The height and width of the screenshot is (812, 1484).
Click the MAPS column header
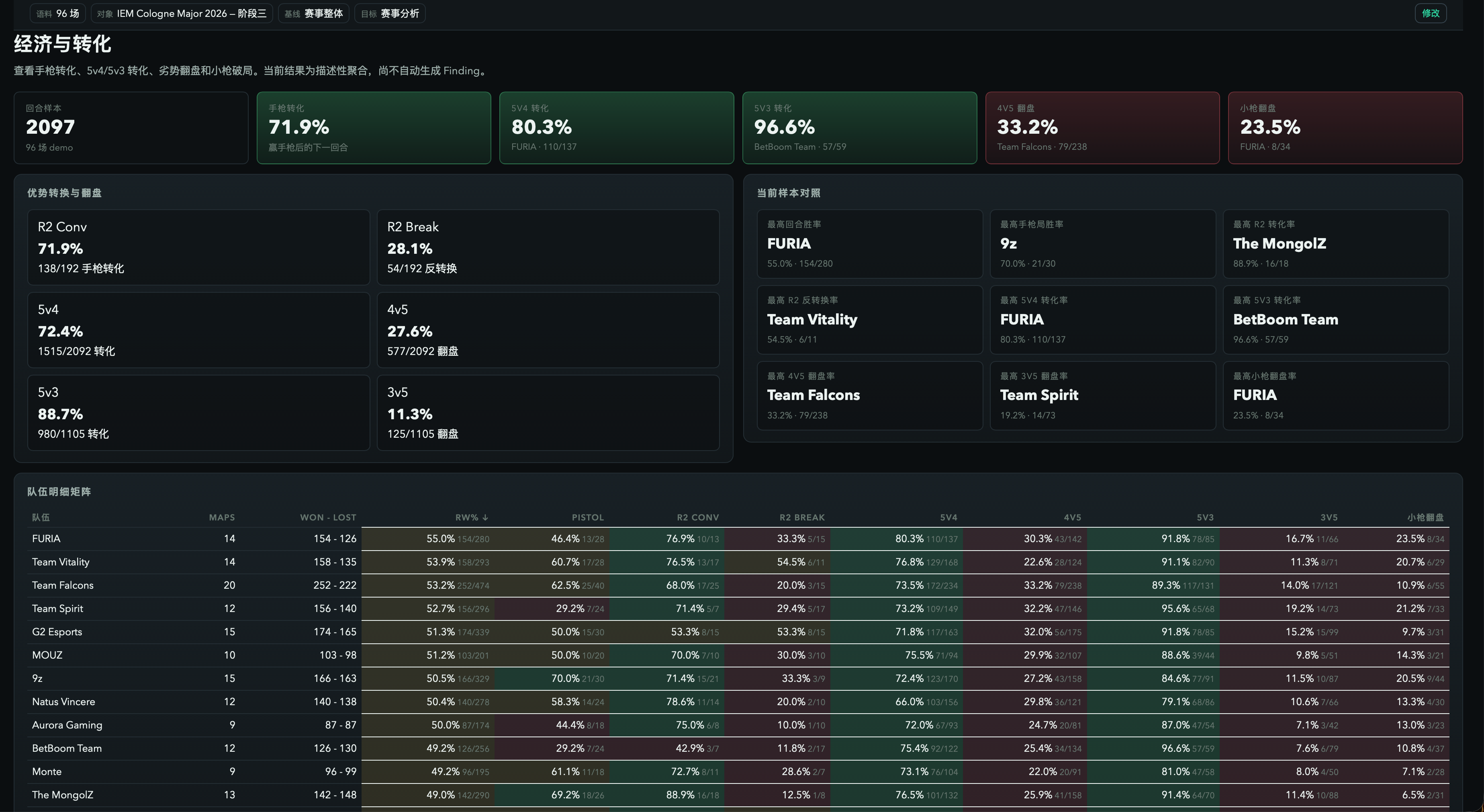click(x=222, y=517)
